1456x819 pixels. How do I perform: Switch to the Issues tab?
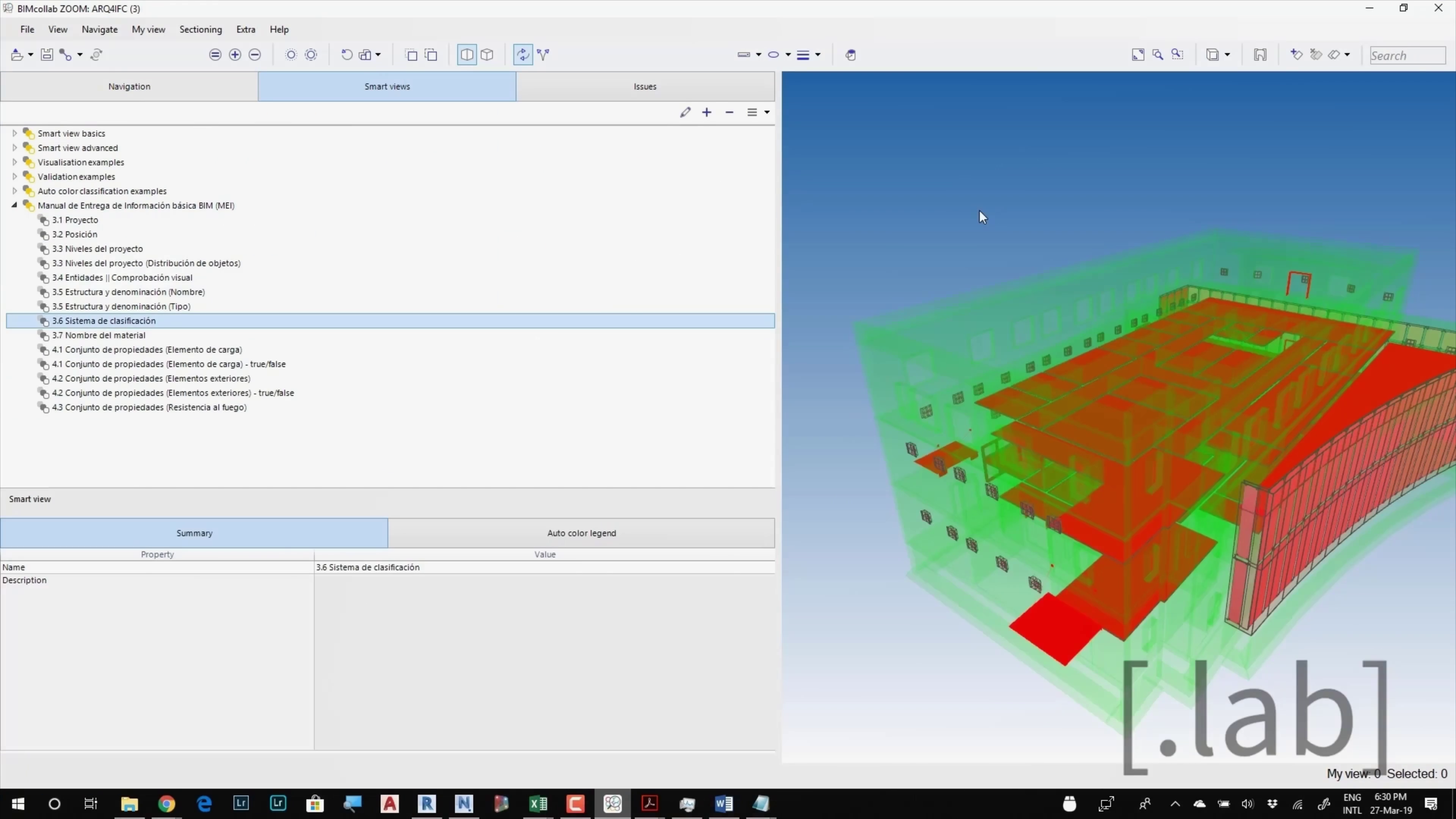[645, 86]
